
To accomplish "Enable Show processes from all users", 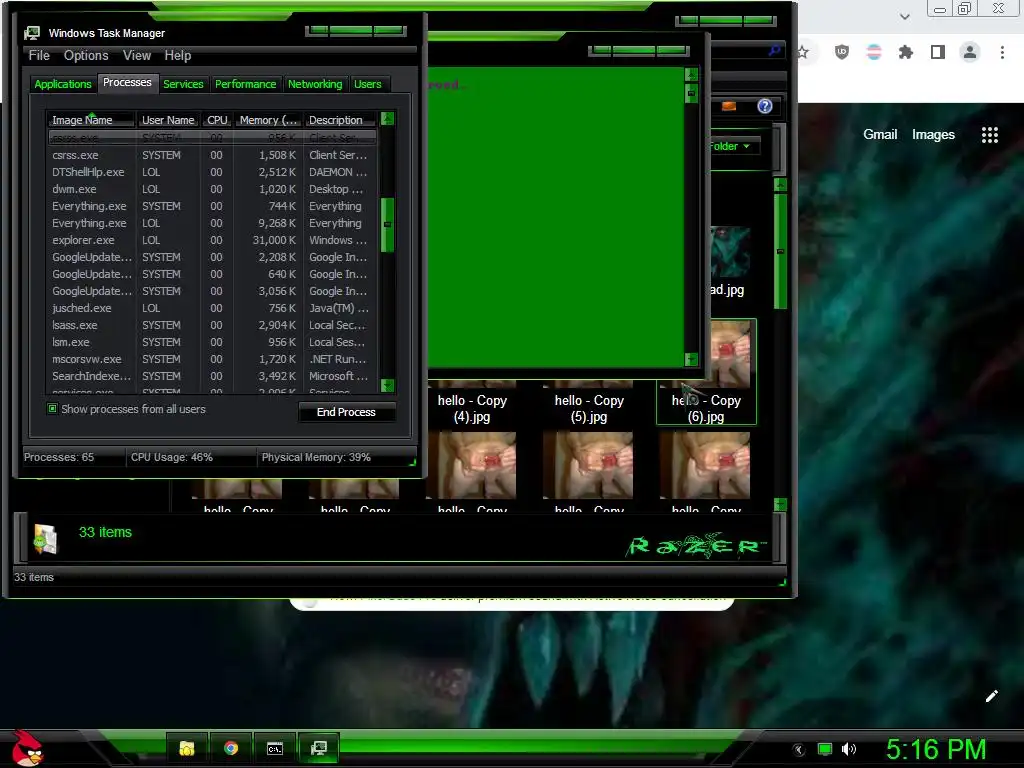I will [52, 409].
